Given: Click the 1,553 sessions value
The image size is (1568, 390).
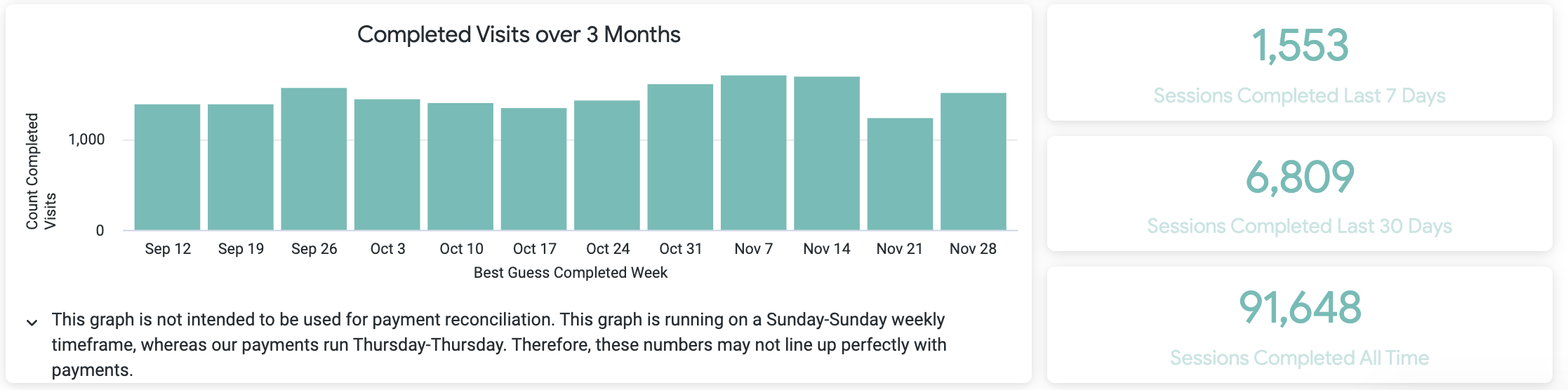Looking at the screenshot, I should coord(1300,46).
